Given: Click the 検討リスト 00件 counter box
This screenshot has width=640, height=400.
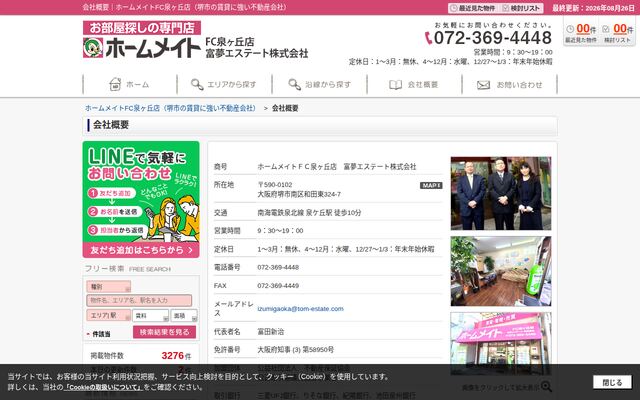Looking at the screenshot, I should [618, 33].
